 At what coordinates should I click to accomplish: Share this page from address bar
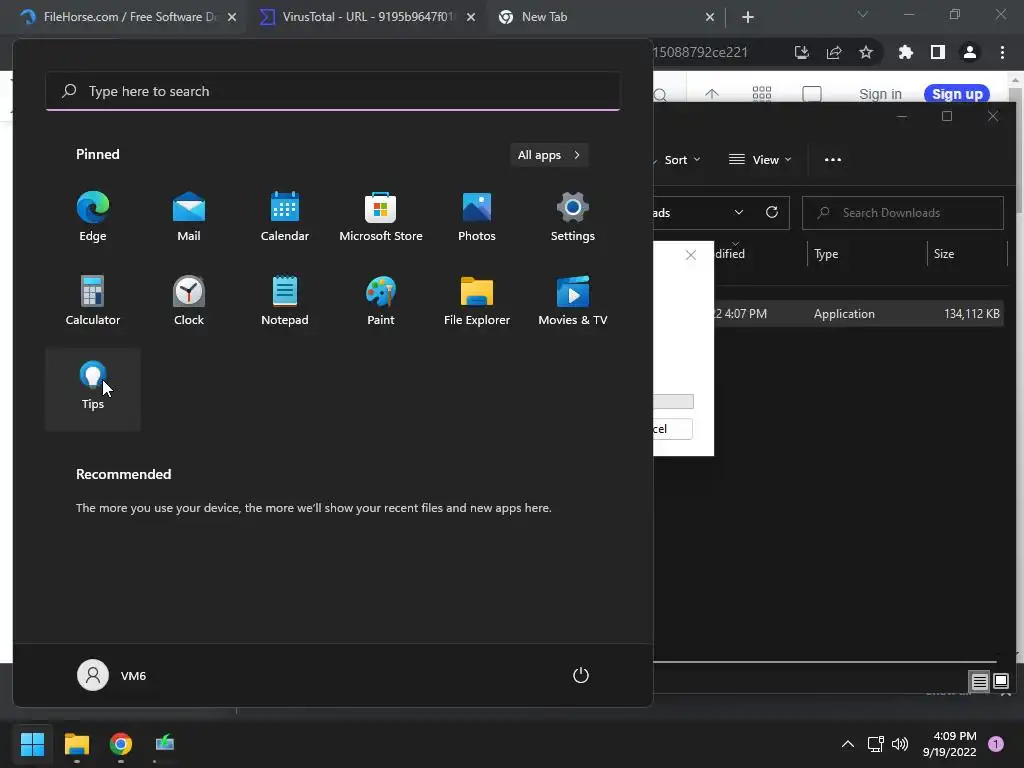pyautogui.click(x=834, y=52)
